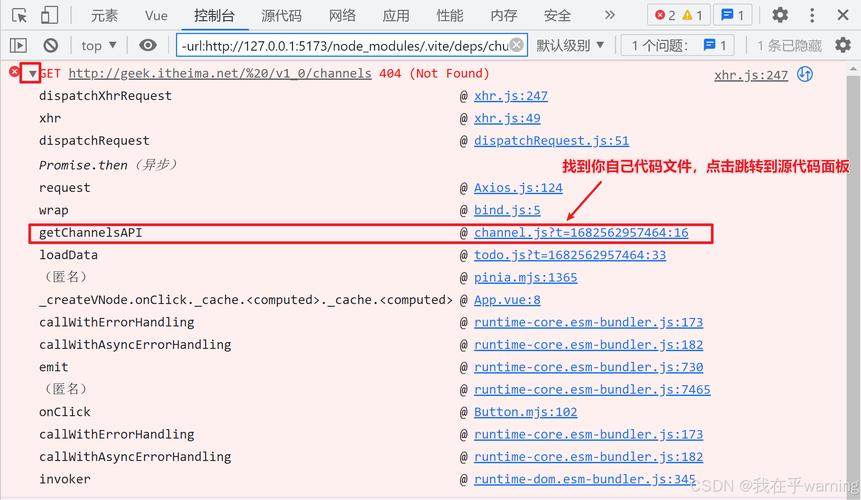
Task: Open the 默认级别 log level dropdown
Action: click(x=571, y=45)
